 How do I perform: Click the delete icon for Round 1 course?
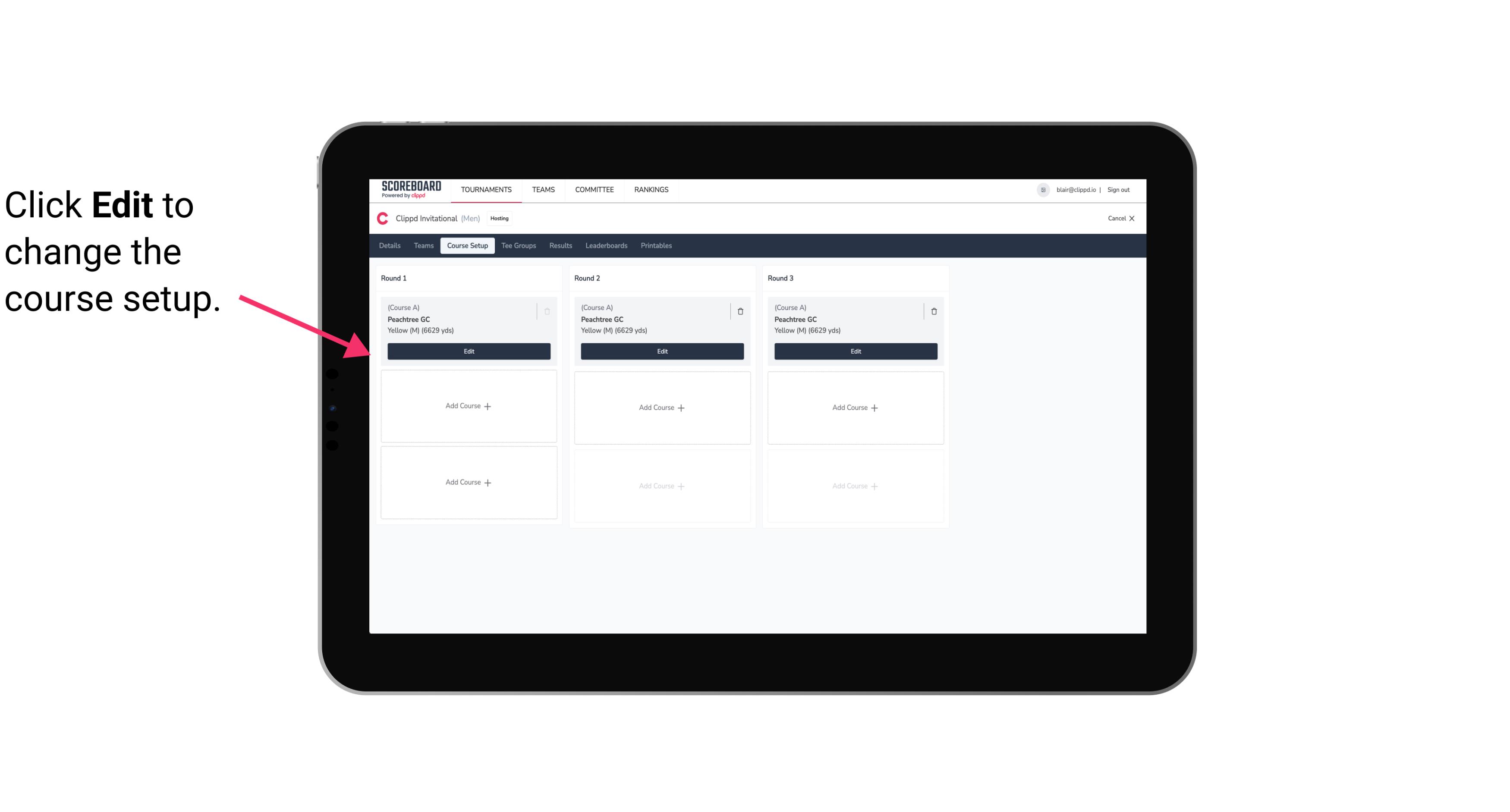coord(548,311)
